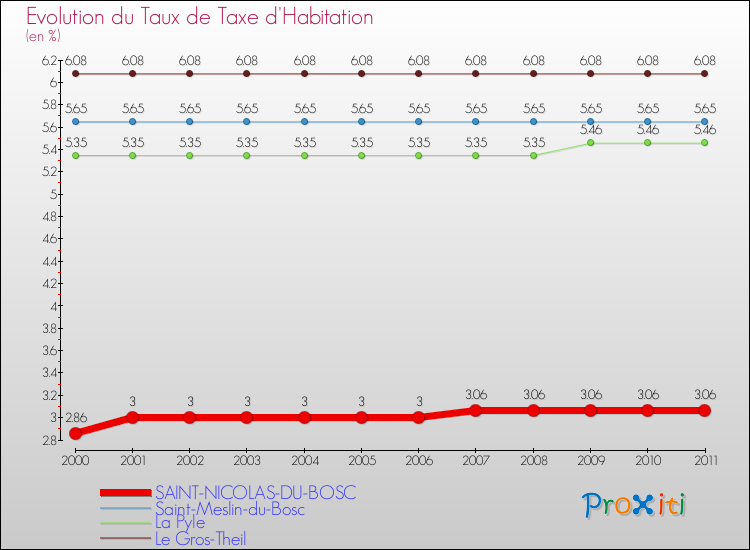Screen dimensions: 750x550
Task: Select the red 2000 data point valued 2.86
Action: [x=76, y=433]
